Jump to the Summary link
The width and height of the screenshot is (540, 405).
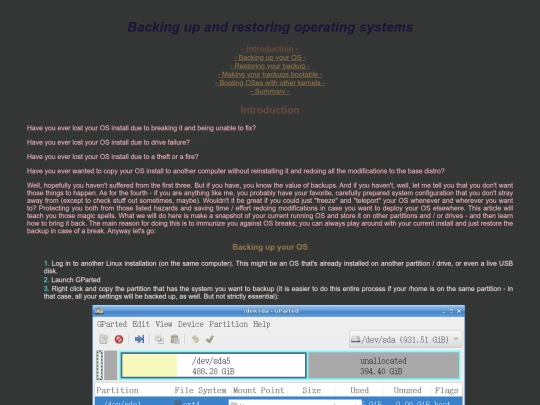pyautogui.click(x=270, y=91)
